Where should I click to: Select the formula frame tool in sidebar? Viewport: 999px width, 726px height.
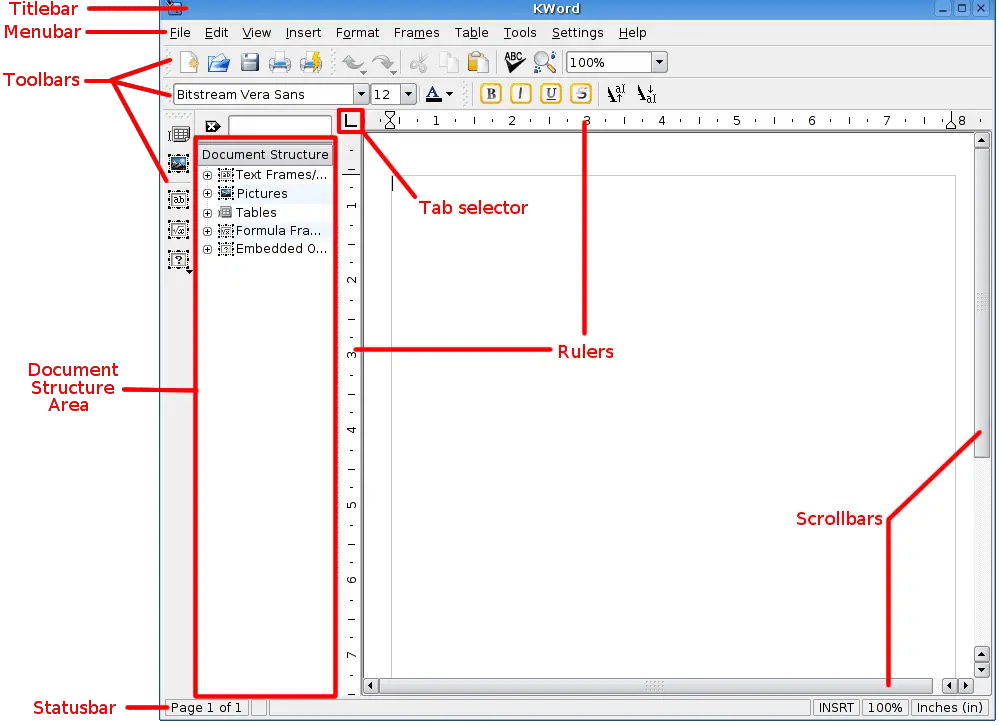tap(179, 230)
